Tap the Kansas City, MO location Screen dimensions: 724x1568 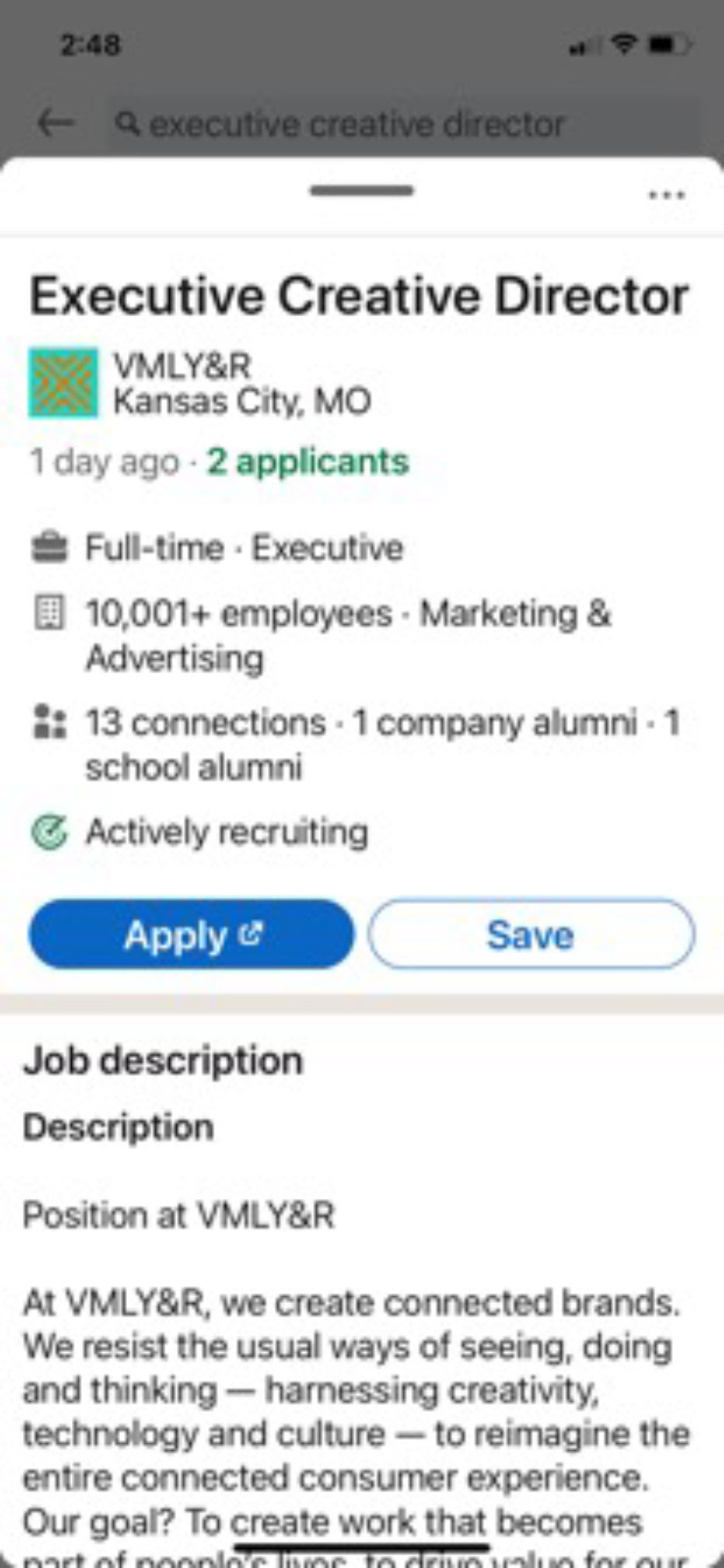(242, 402)
